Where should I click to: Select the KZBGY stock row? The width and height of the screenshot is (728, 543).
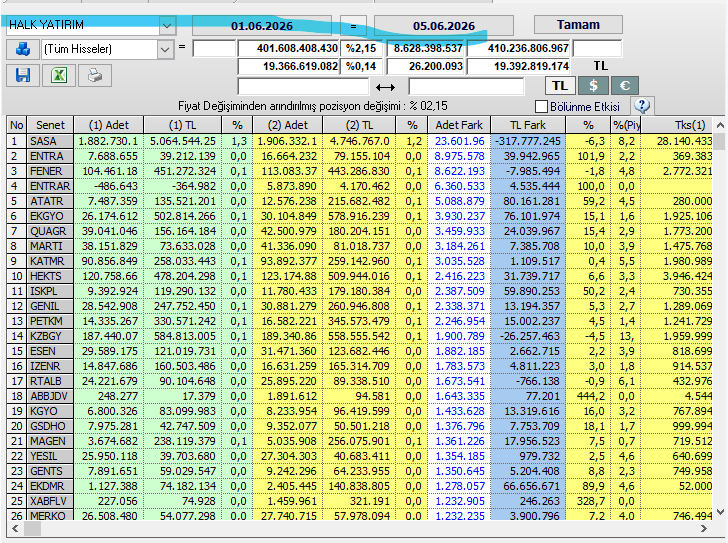pos(359,336)
